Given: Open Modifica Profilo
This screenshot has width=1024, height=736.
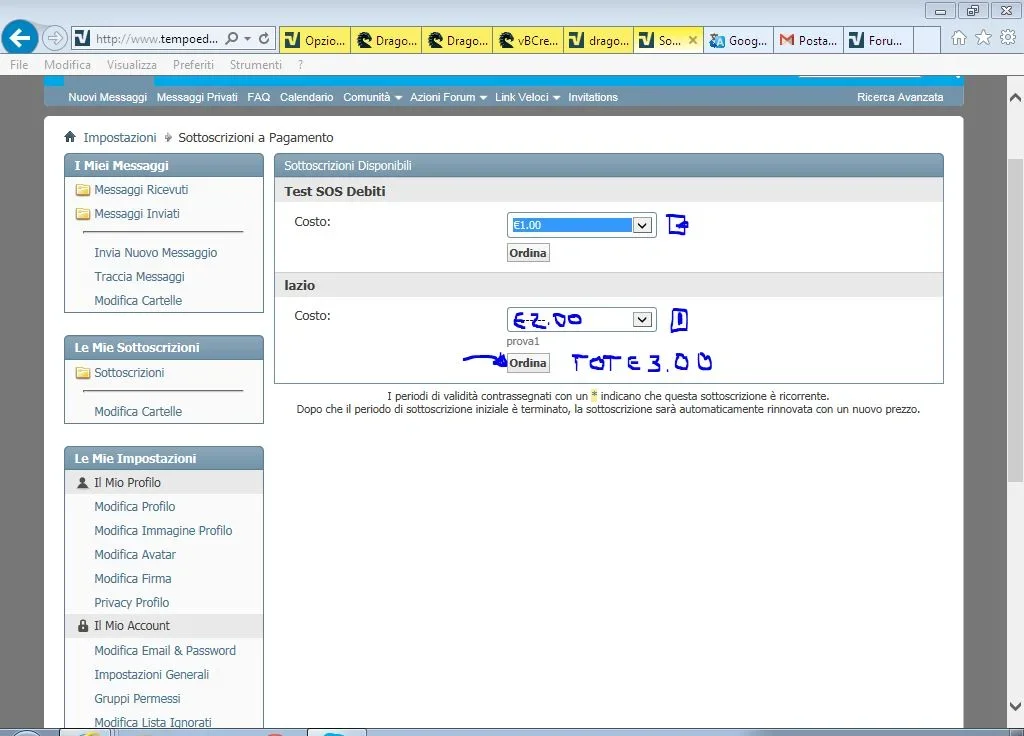Looking at the screenshot, I should coord(135,507).
